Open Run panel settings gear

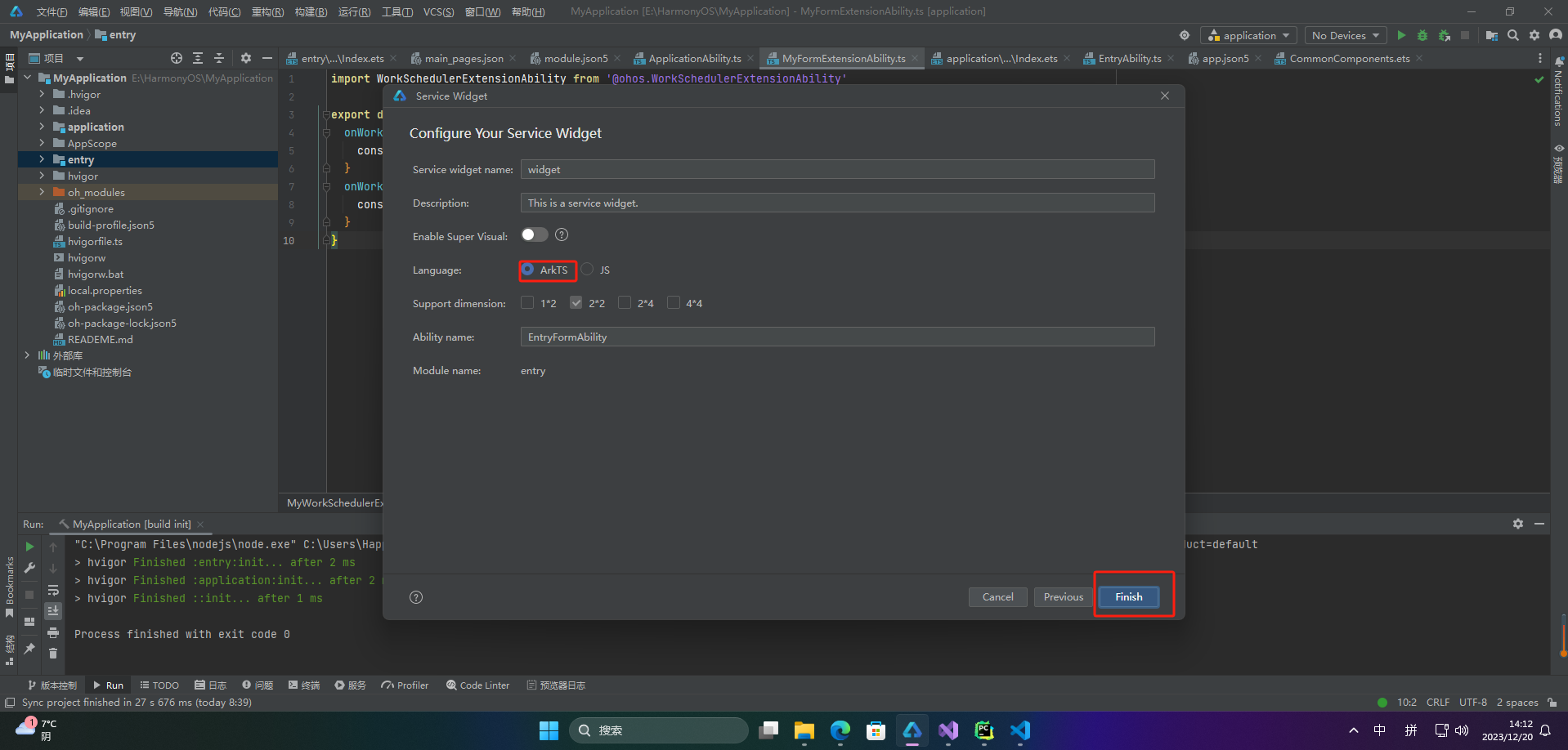coord(1518,524)
